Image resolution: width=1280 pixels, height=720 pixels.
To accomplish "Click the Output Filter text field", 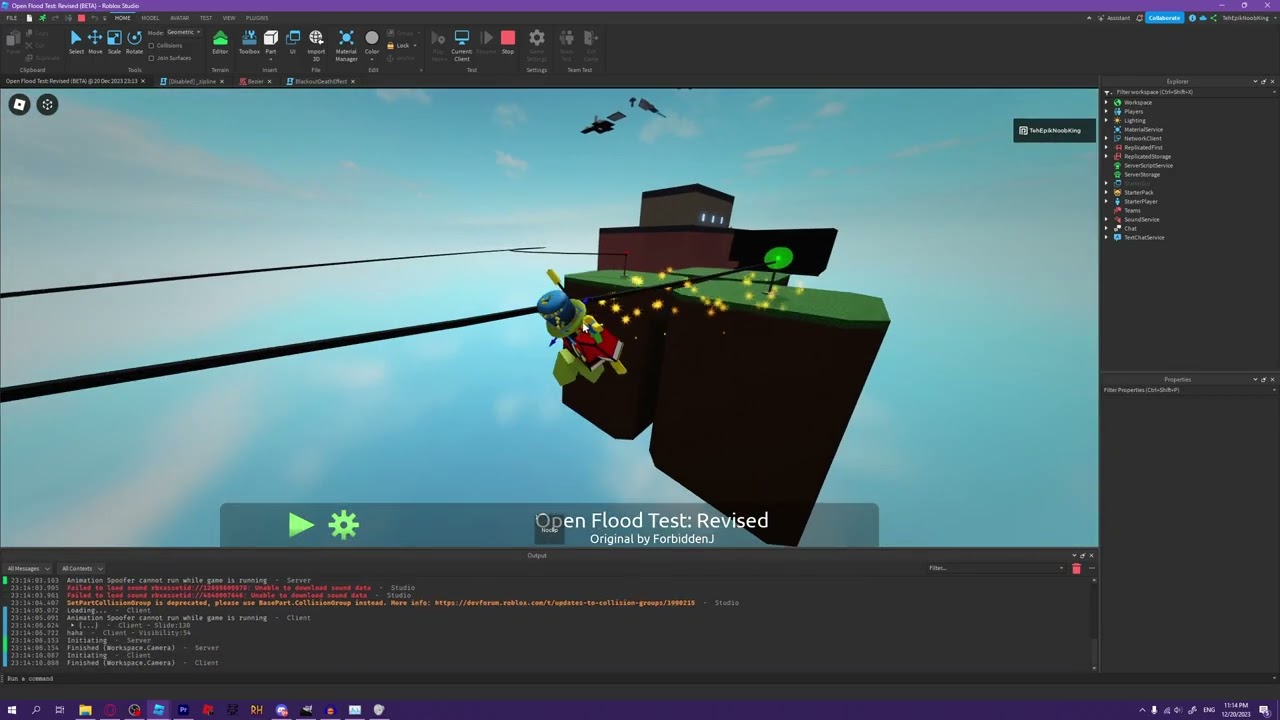I will (994, 568).
